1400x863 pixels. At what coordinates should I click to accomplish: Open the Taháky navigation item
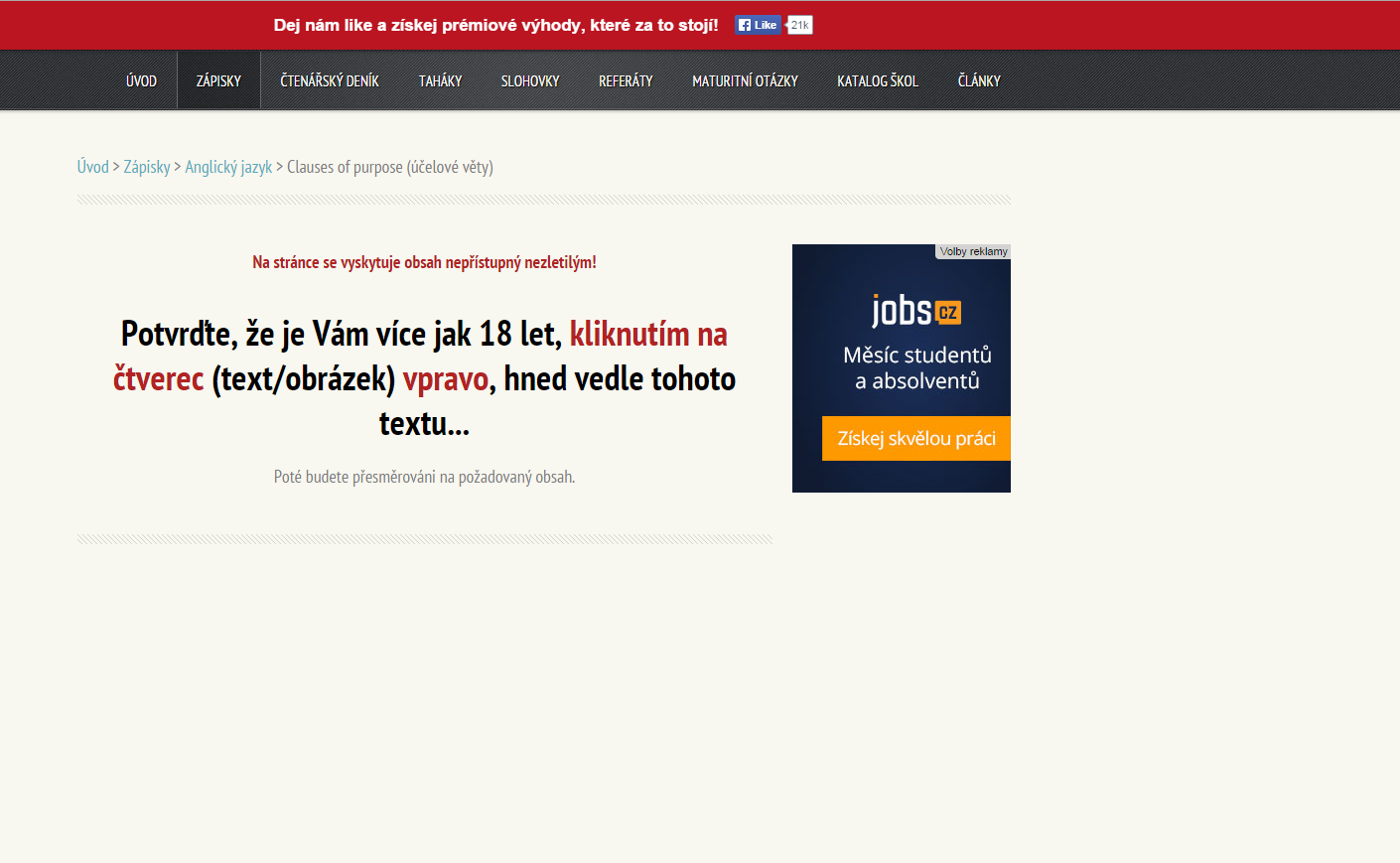(440, 80)
